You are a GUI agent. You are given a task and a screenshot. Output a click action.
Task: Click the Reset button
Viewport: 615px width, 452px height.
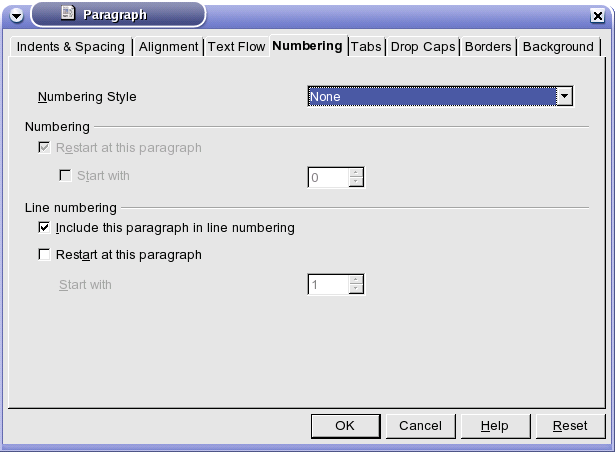point(570,426)
